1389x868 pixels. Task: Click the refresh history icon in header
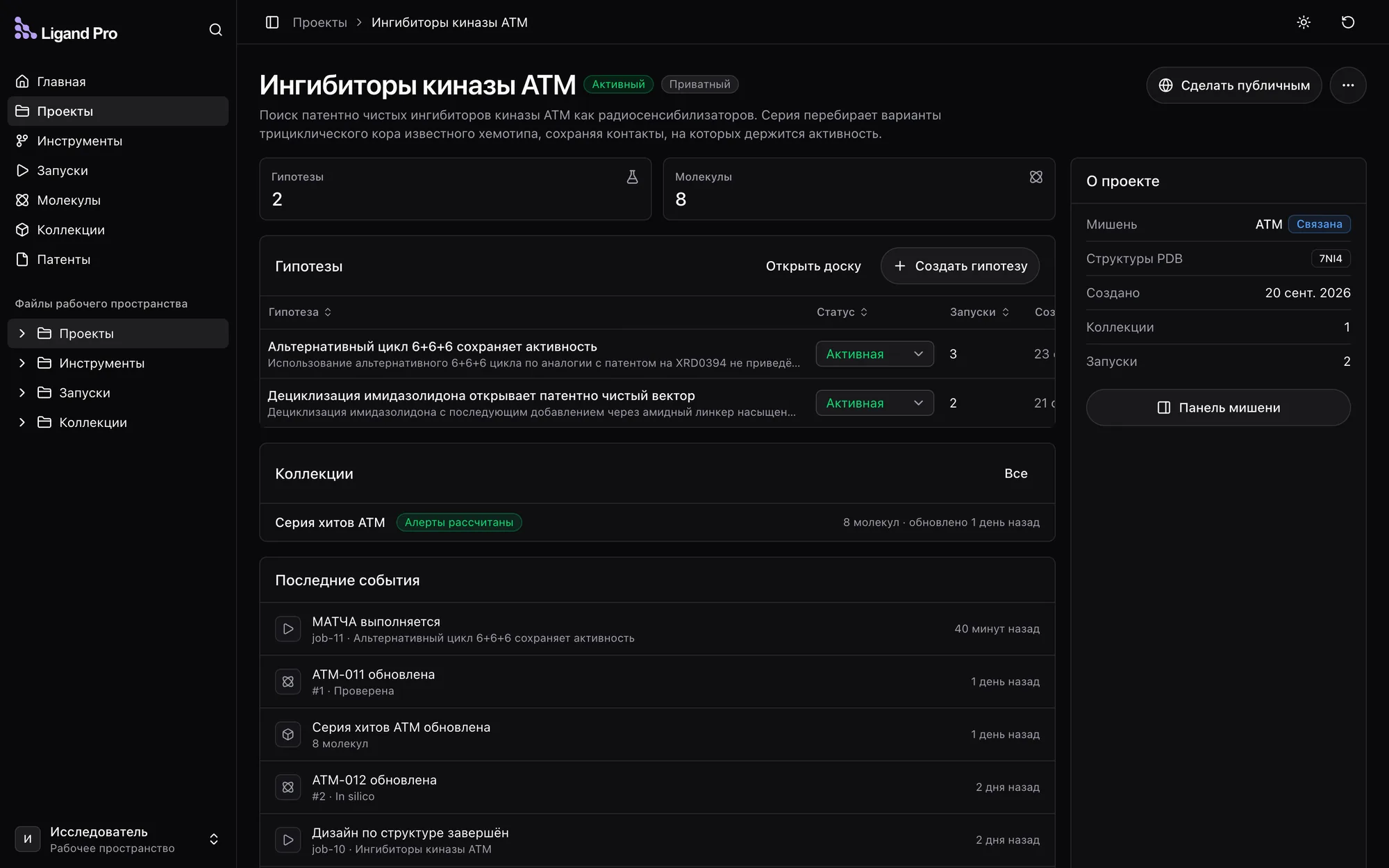pos(1348,22)
